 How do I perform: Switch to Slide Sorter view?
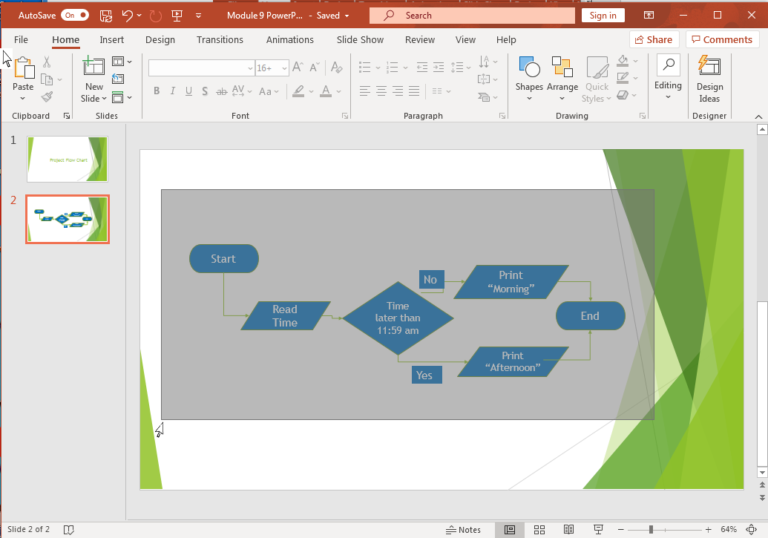539,529
